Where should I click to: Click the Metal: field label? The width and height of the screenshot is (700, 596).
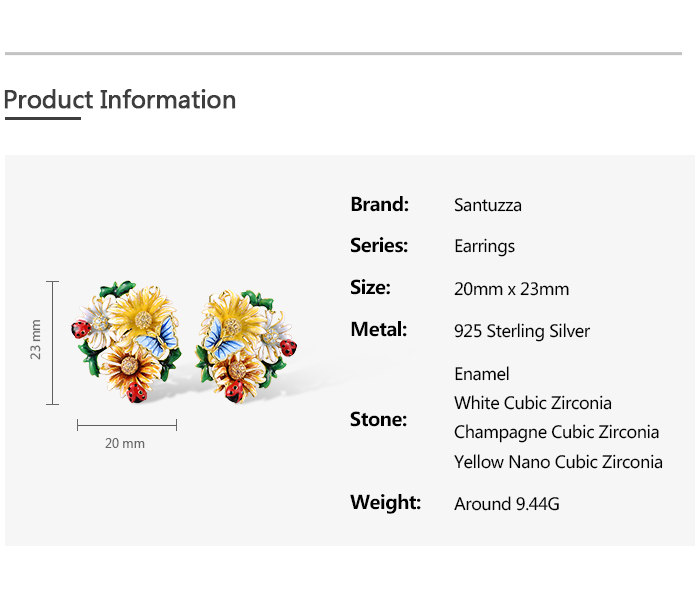(x=379, y=330)
